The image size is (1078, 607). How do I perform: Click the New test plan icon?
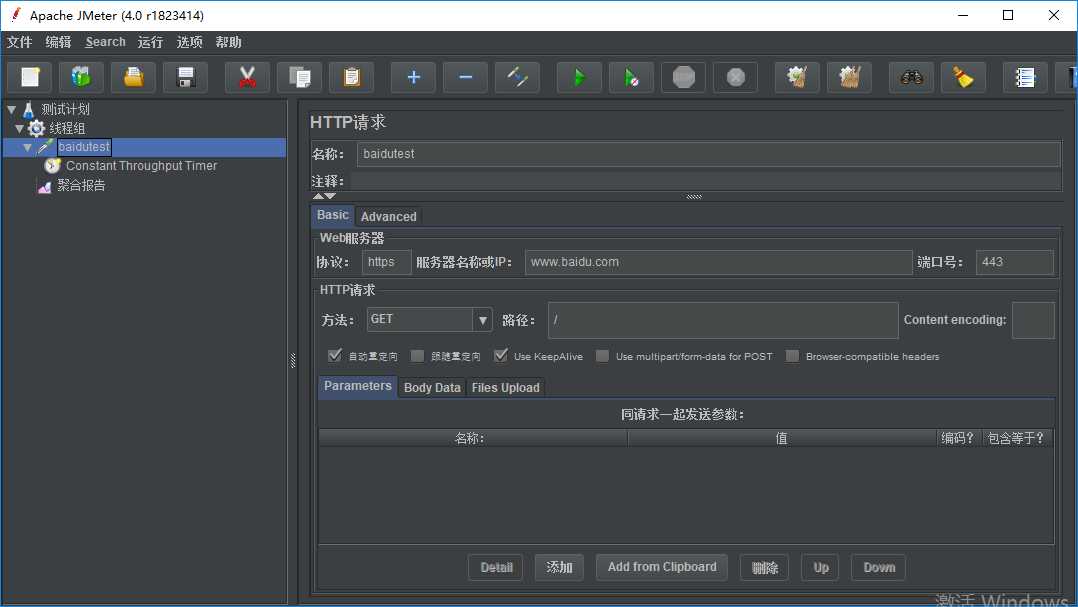point(30,77)
